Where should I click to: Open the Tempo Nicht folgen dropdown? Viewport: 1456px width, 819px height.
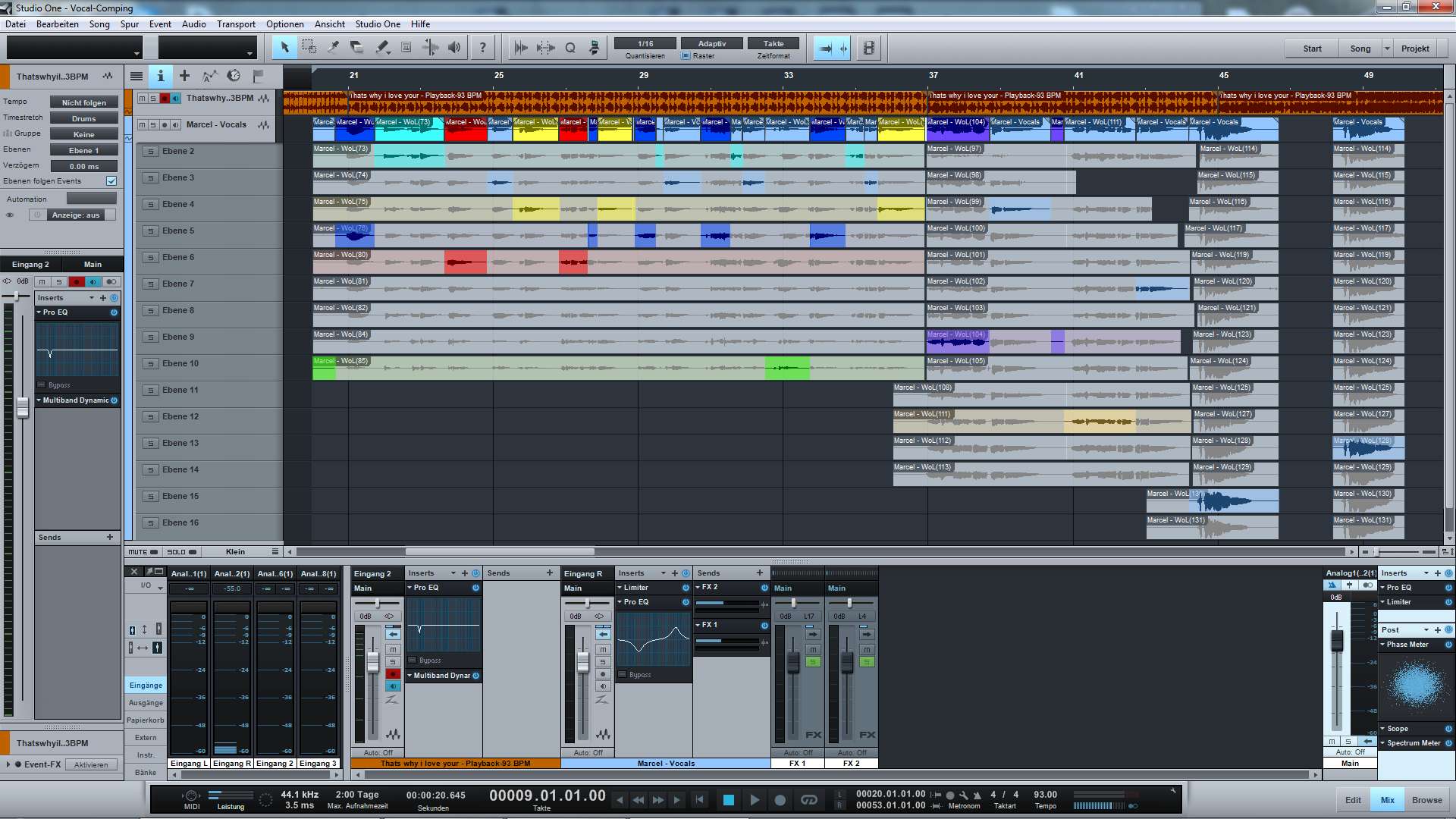tap(83, 102)
